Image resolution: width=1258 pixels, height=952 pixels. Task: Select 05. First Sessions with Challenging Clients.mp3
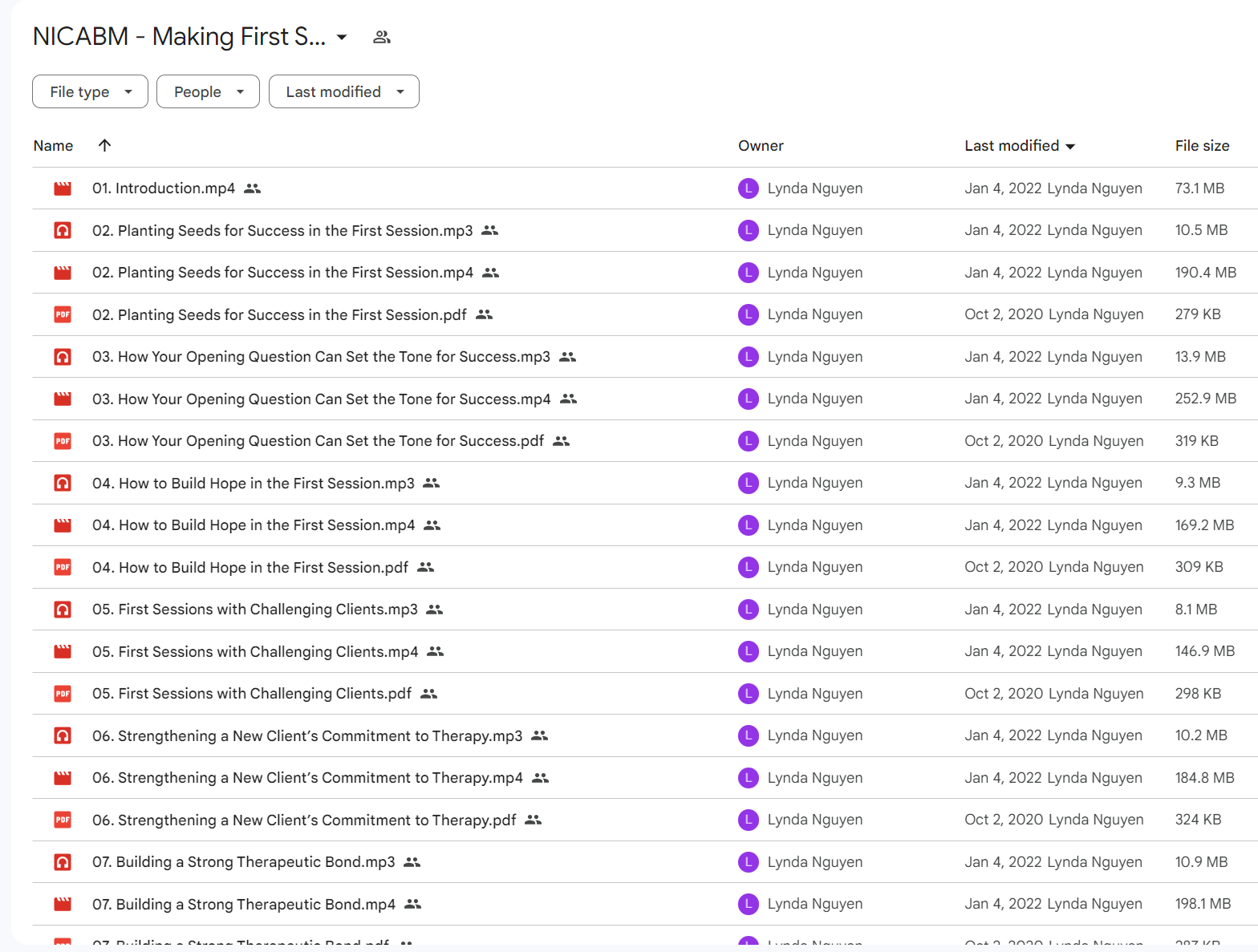[x=255, y=610]
